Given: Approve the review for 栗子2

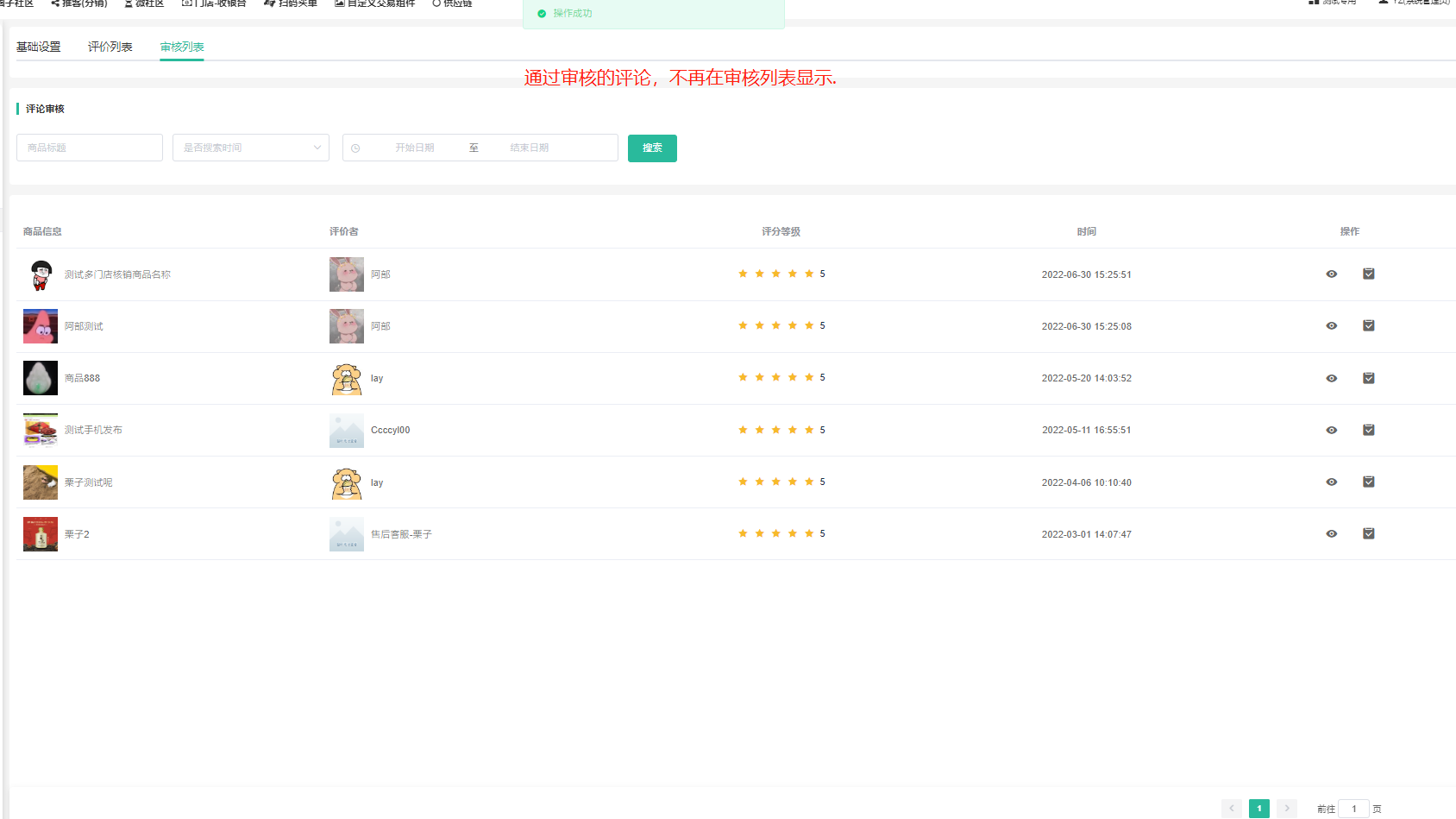Looking at the screenshot, I should (1368, 534).
